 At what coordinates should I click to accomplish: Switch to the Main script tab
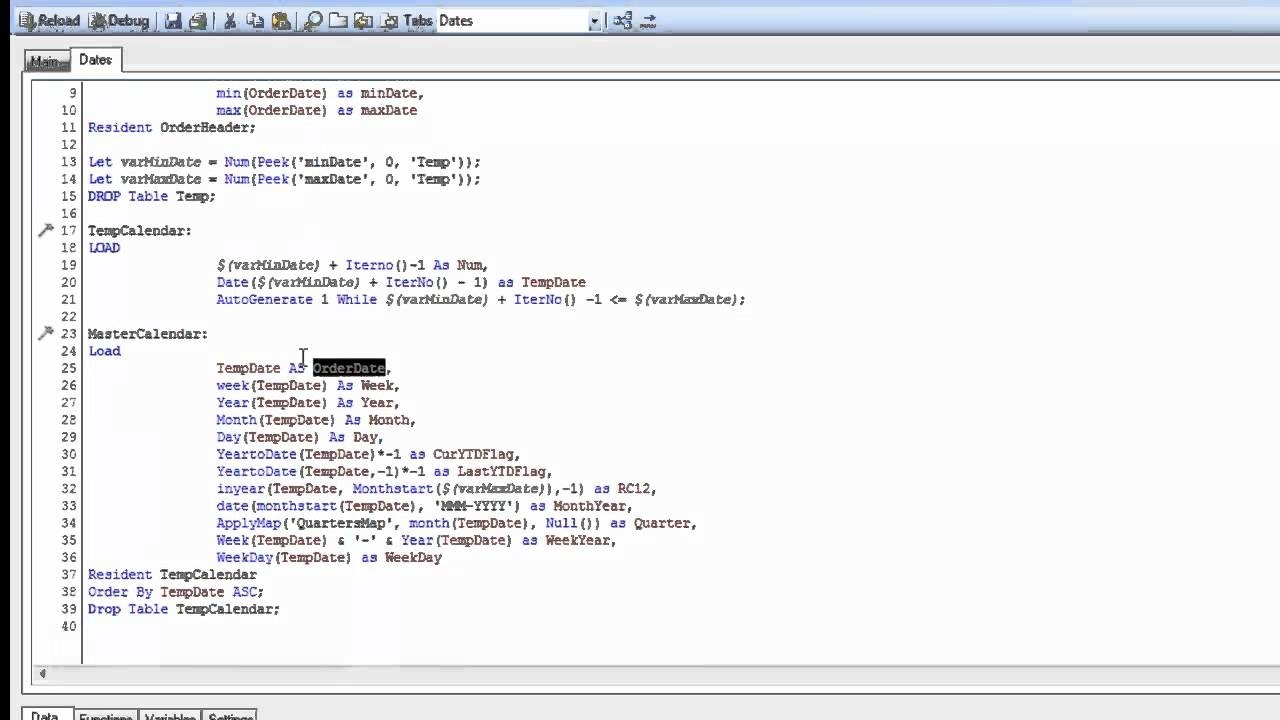coord(46,61)
